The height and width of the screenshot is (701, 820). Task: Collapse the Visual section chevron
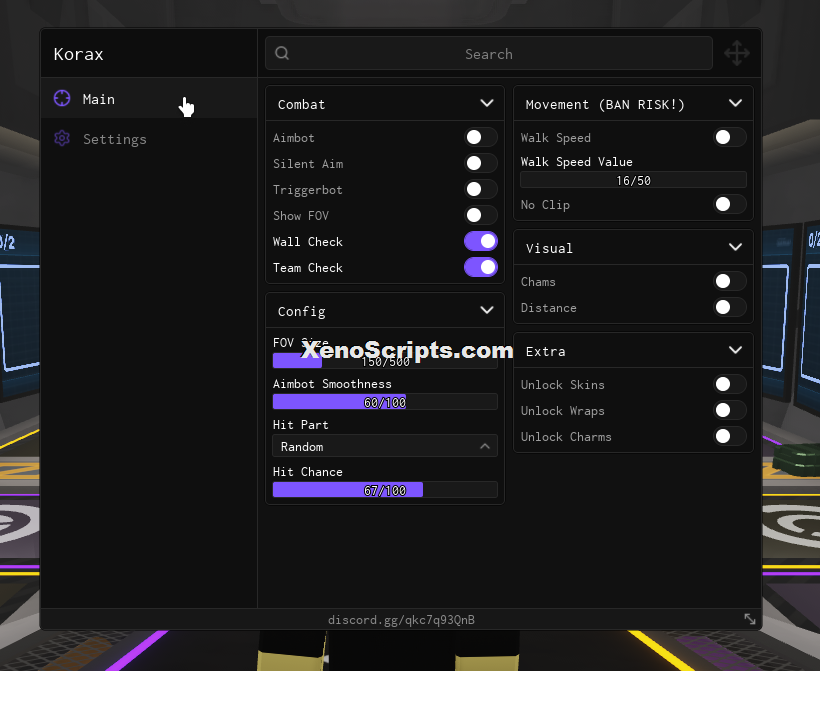point(735,247)
